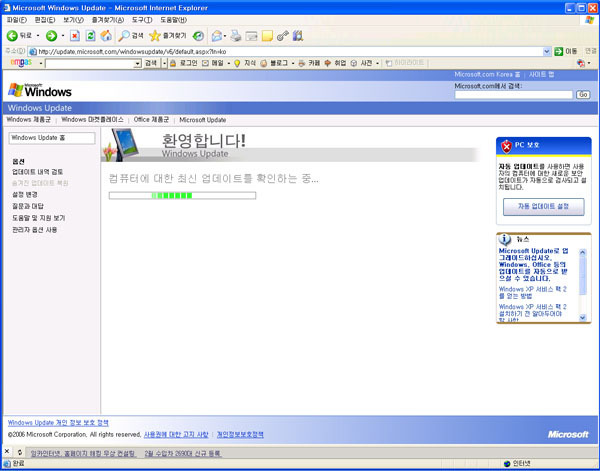Open 블로그 on empas toolbar
Screen dimensions: 600x471
274,63
